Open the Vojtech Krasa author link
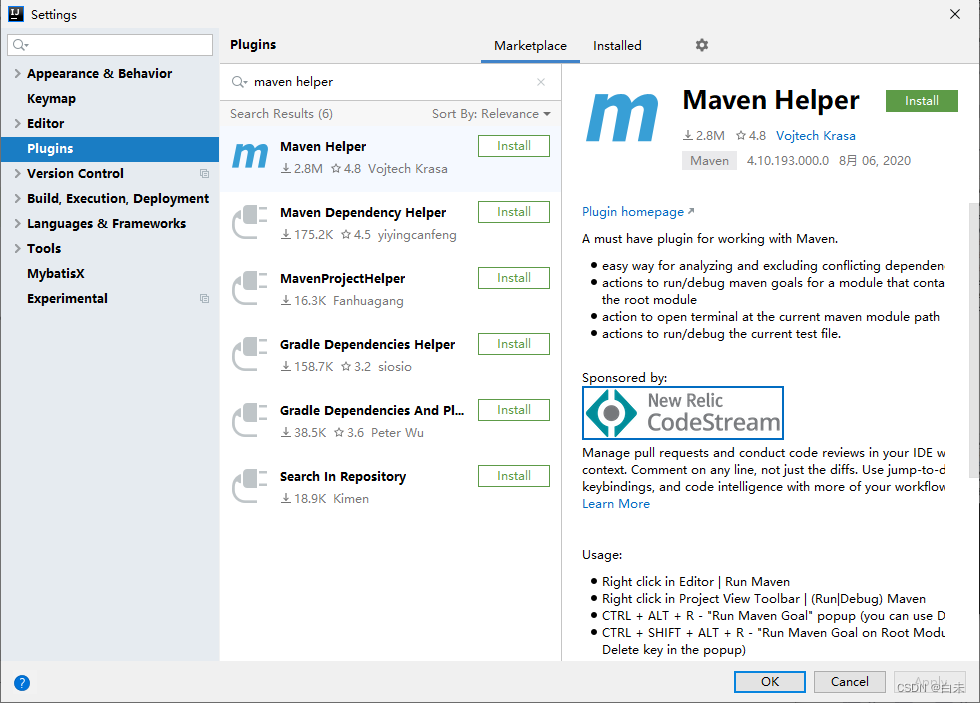 (816, 136)
